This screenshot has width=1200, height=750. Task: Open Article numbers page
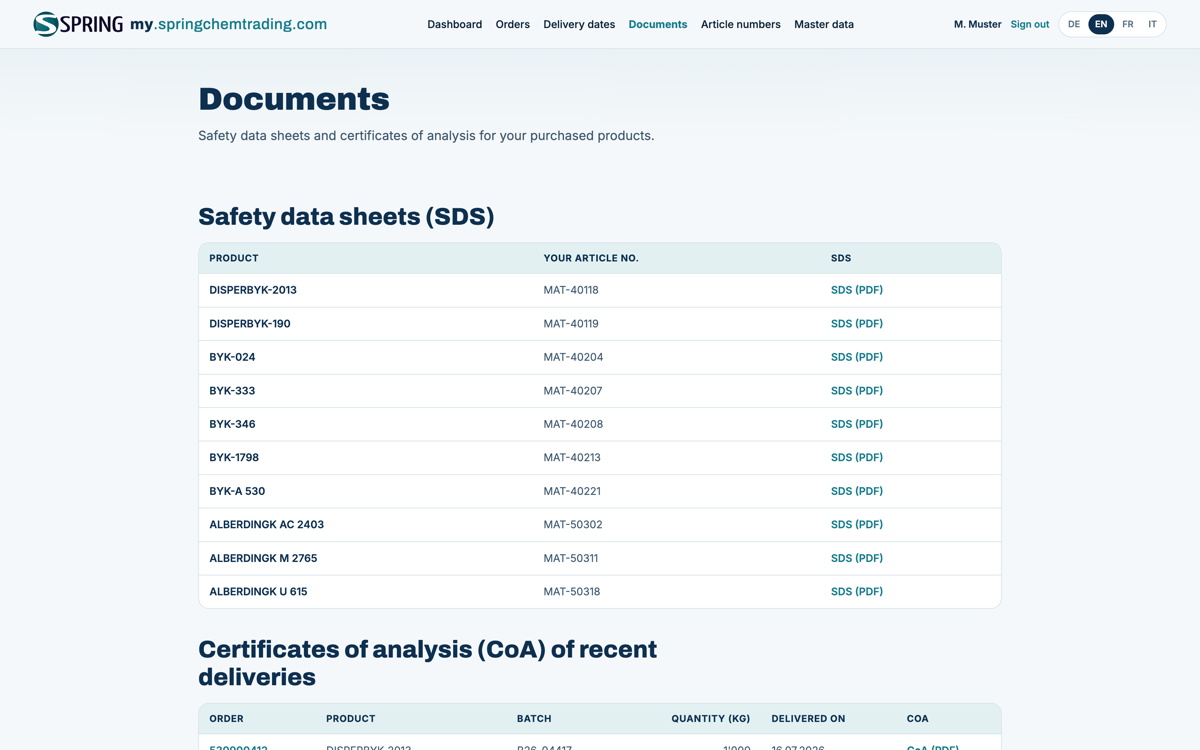tap(740, 24)
